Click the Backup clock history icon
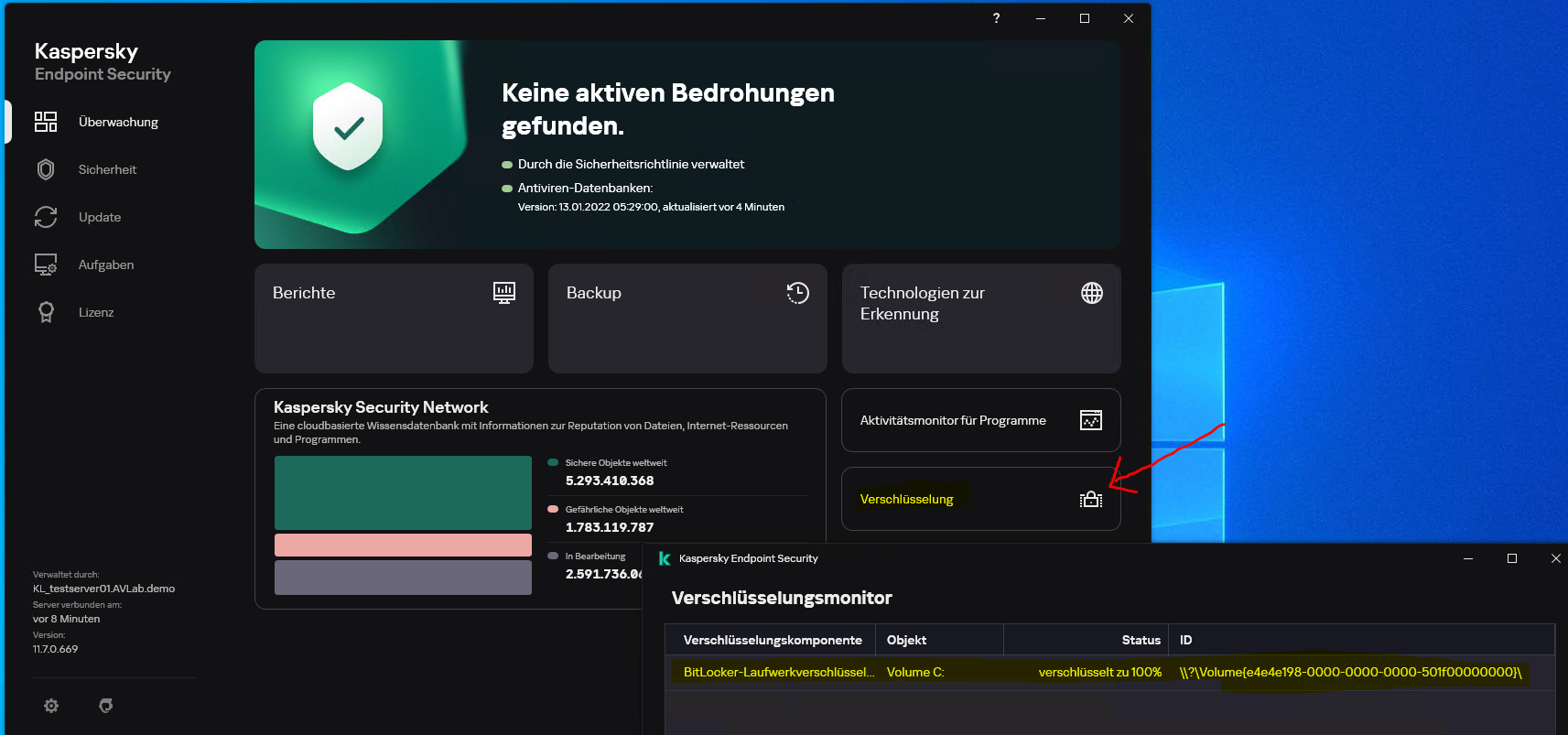 click(798, 293)
